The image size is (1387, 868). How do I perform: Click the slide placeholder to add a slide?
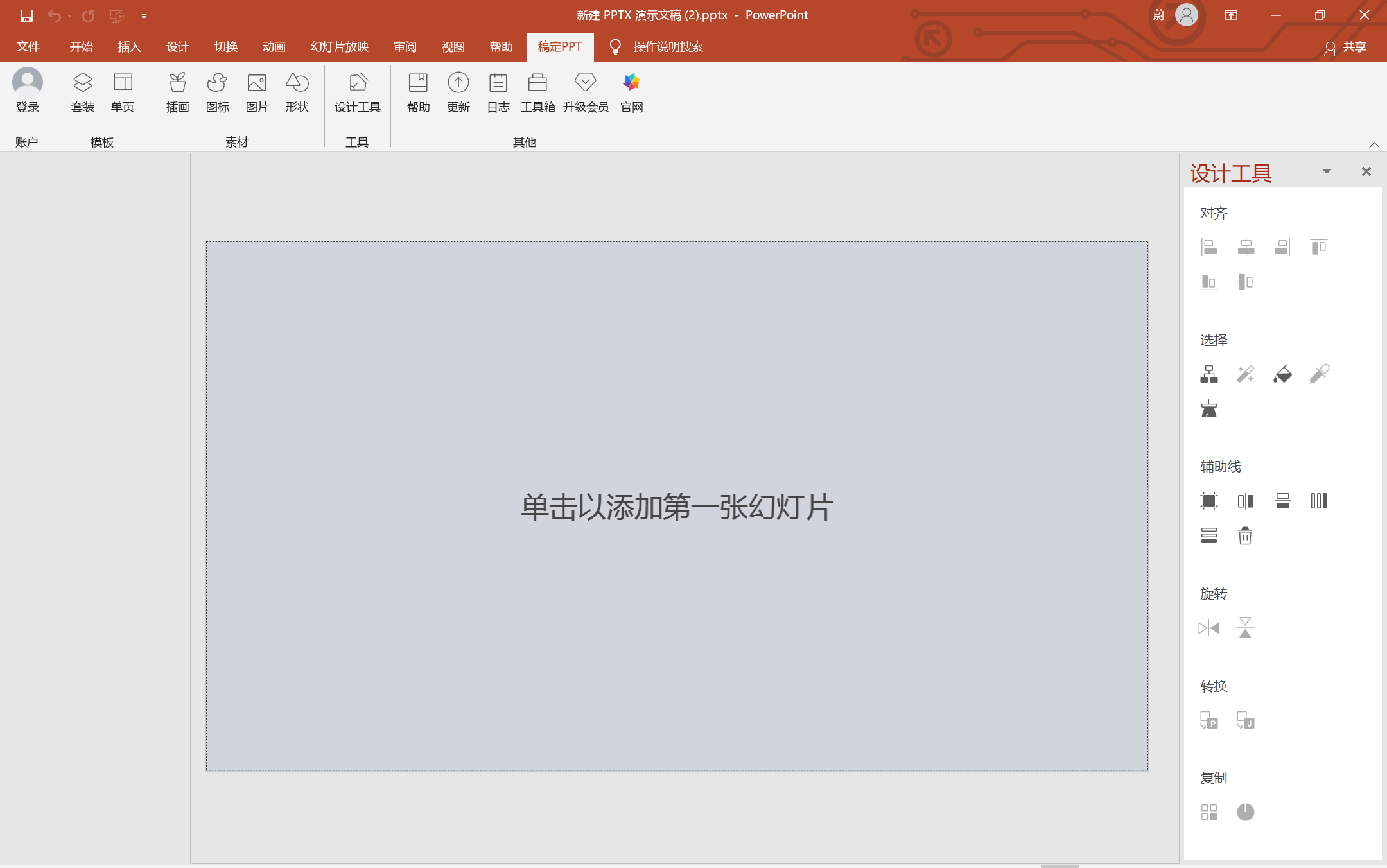[677, 506]
